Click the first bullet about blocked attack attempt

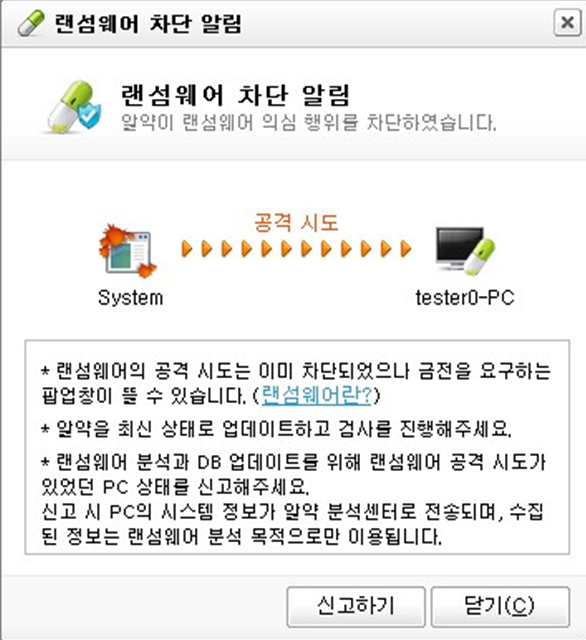pyautogui.click(x=296, y=383)
